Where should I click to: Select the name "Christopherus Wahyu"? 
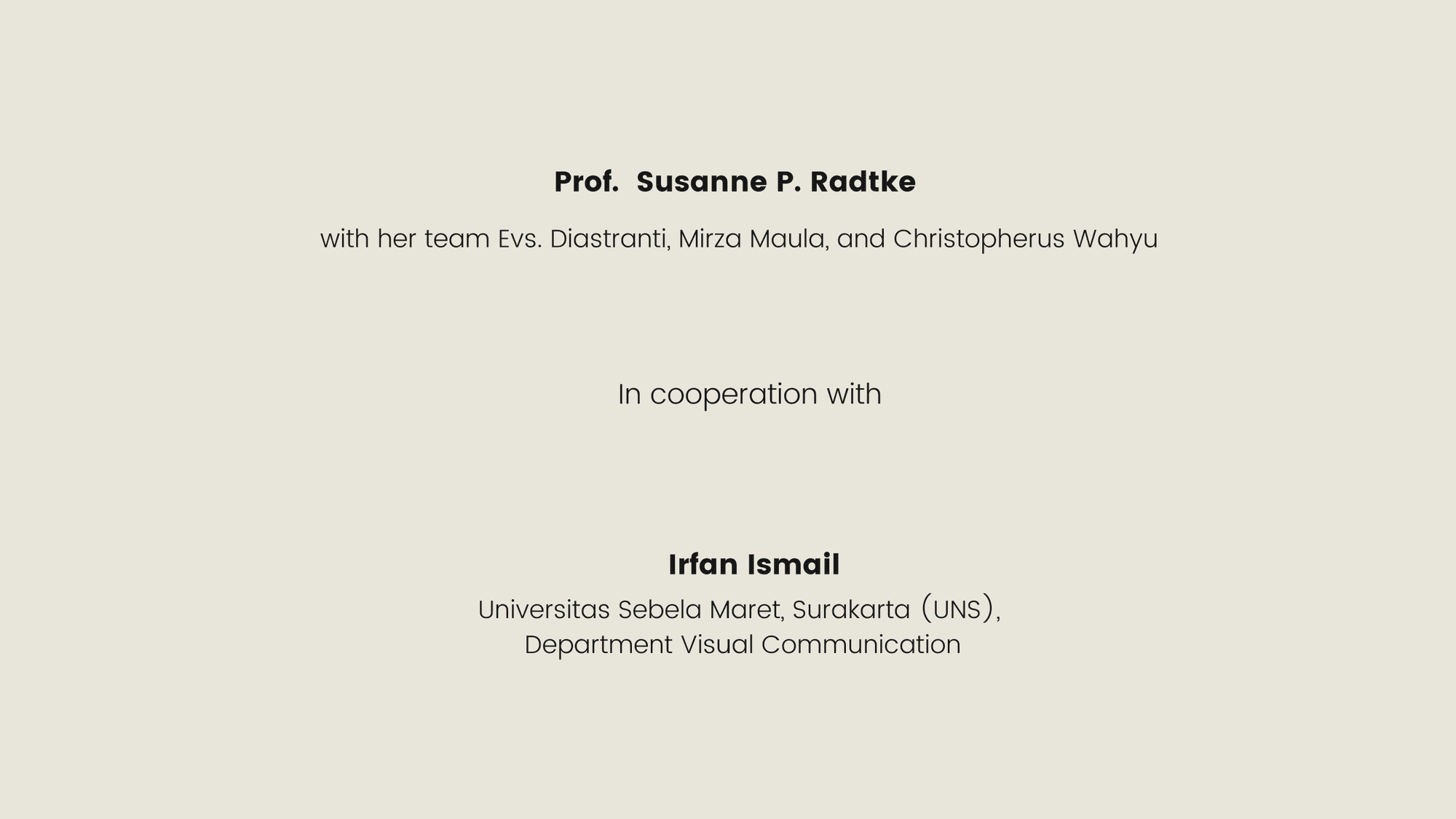[1025, 239]
